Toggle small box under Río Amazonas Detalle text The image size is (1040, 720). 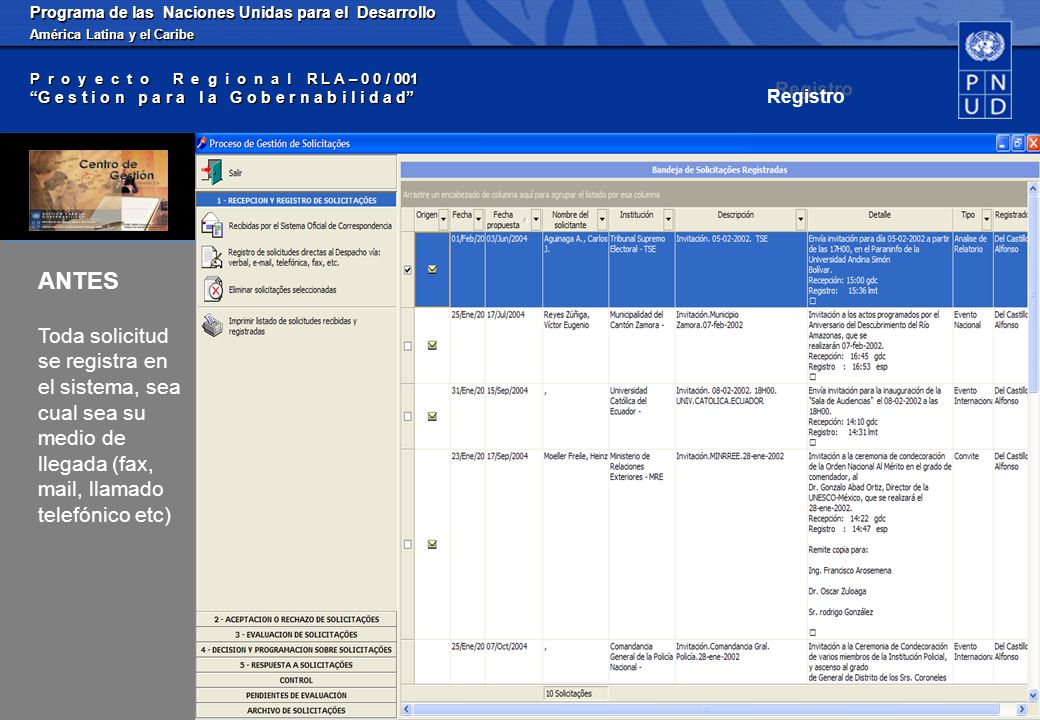coord(812,377)
